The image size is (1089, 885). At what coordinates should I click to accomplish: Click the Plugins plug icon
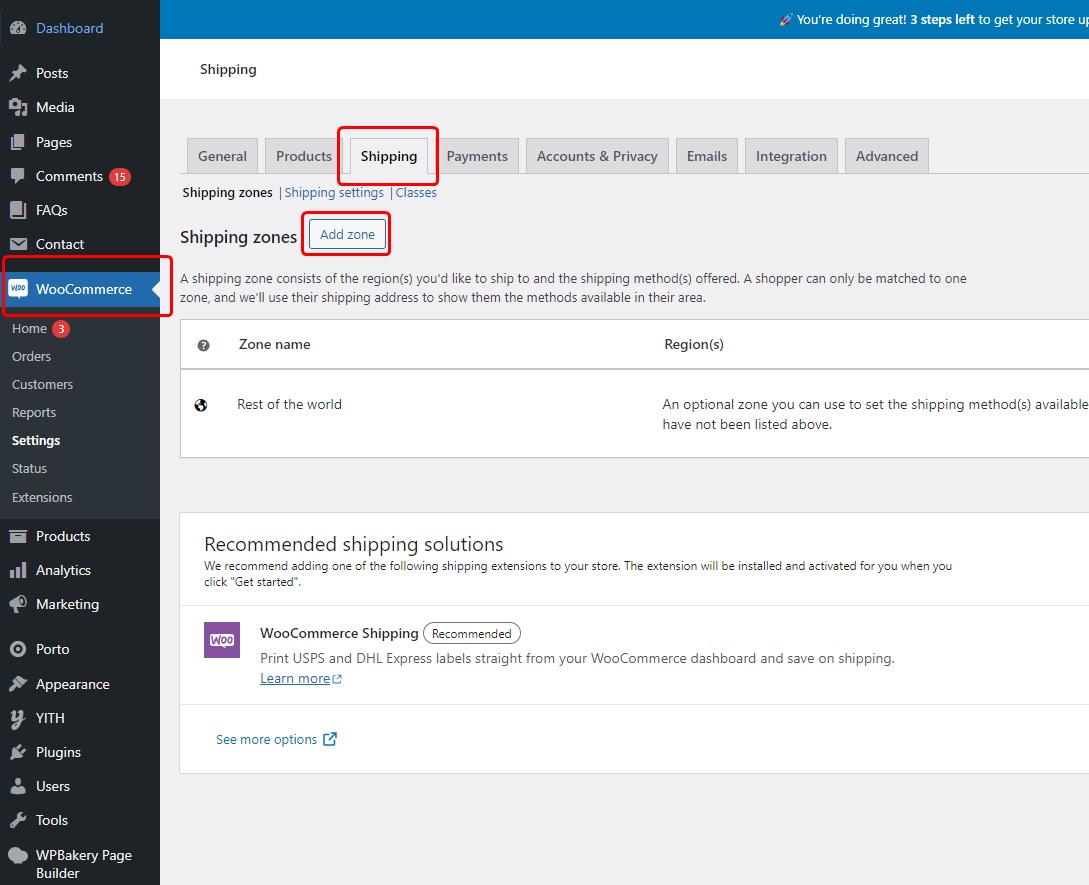click(x=18, y=752)
